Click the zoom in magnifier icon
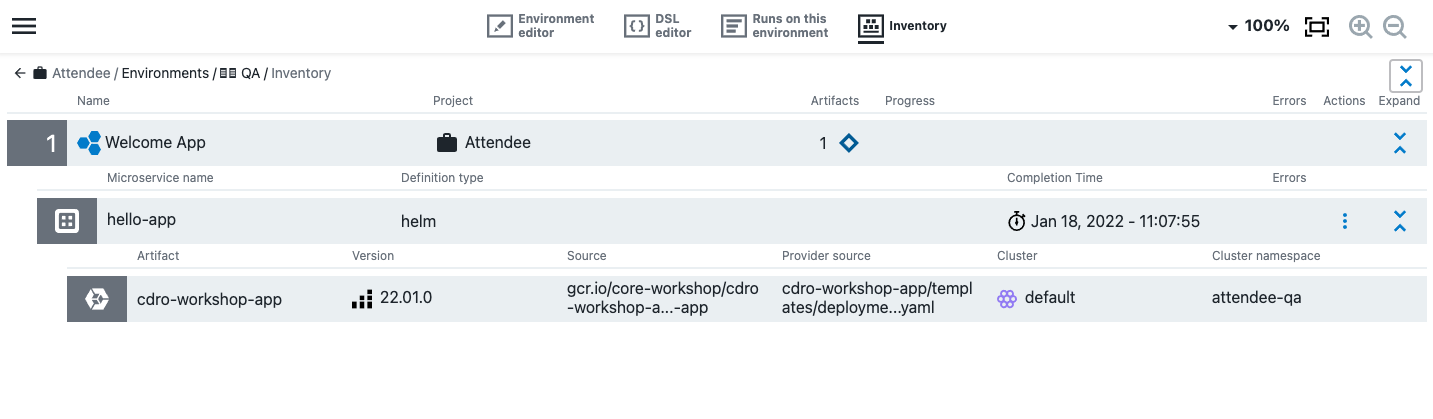Viewport: 1433px width, 419px height. (1360, 27)
